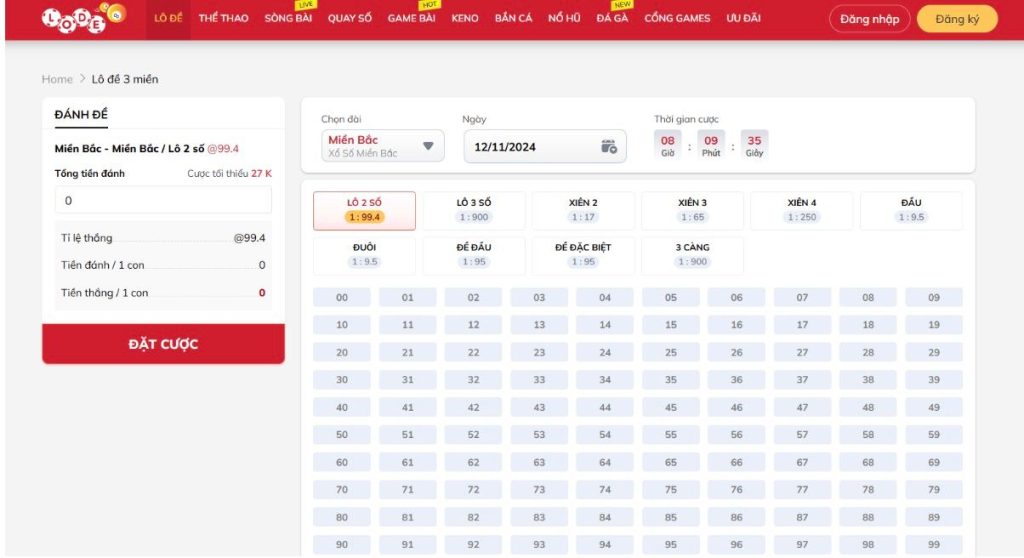
Task: Open the ƯU ĐÃI promotions menu
Action: point(743,18)
